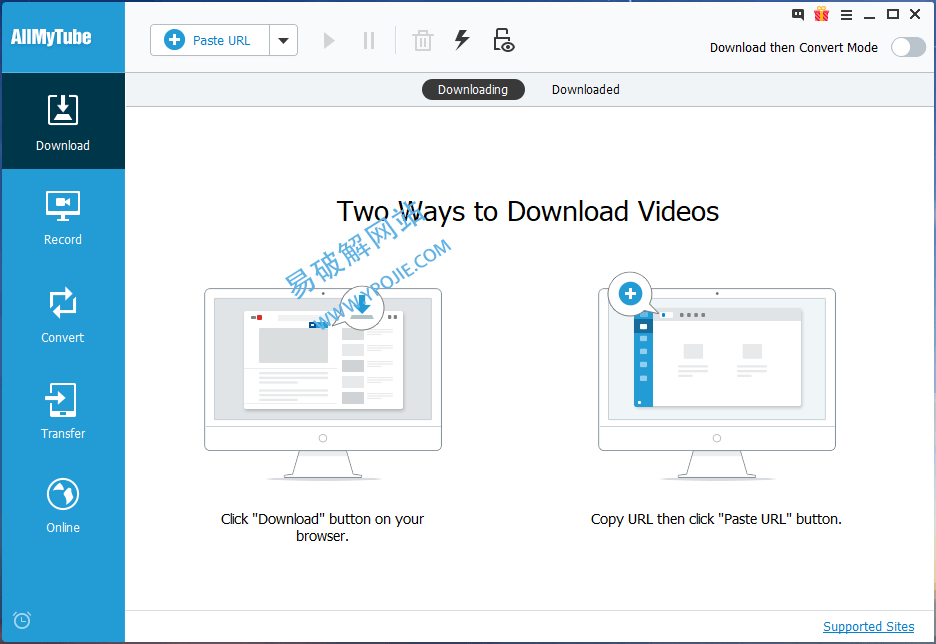The width and height of the screenshot is (936, 644).
Task: Start downloads with the play button
Action: (x=328, y=40)
